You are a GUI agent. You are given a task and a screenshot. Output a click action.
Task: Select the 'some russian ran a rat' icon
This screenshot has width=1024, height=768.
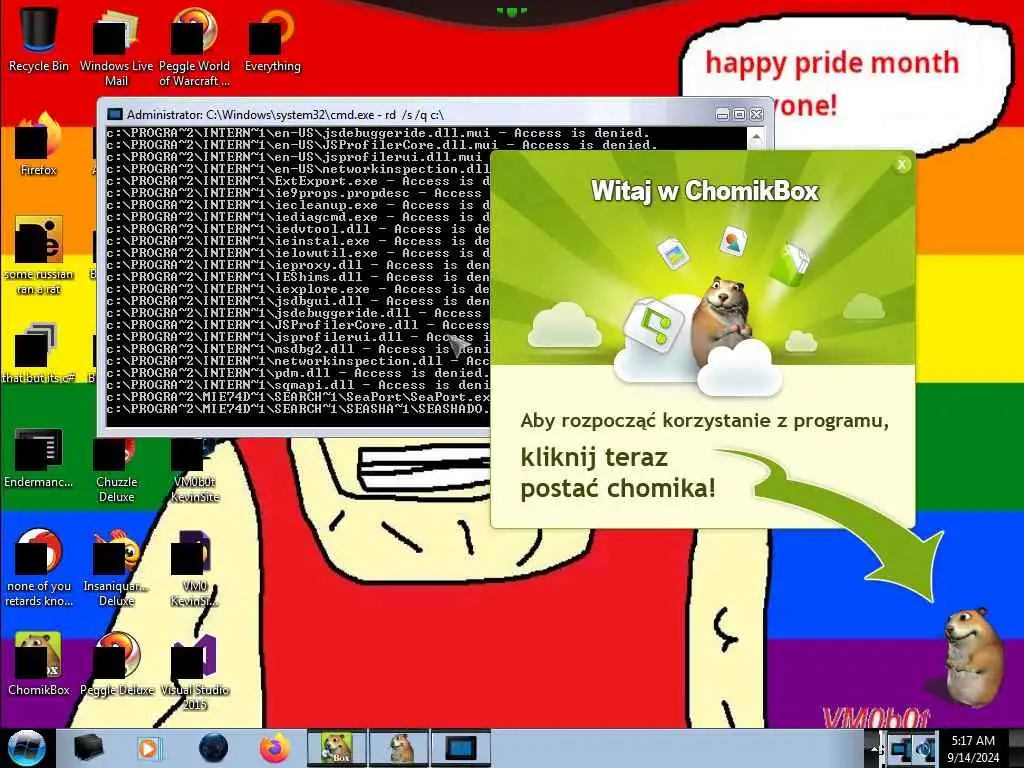[x=39, y=255]
